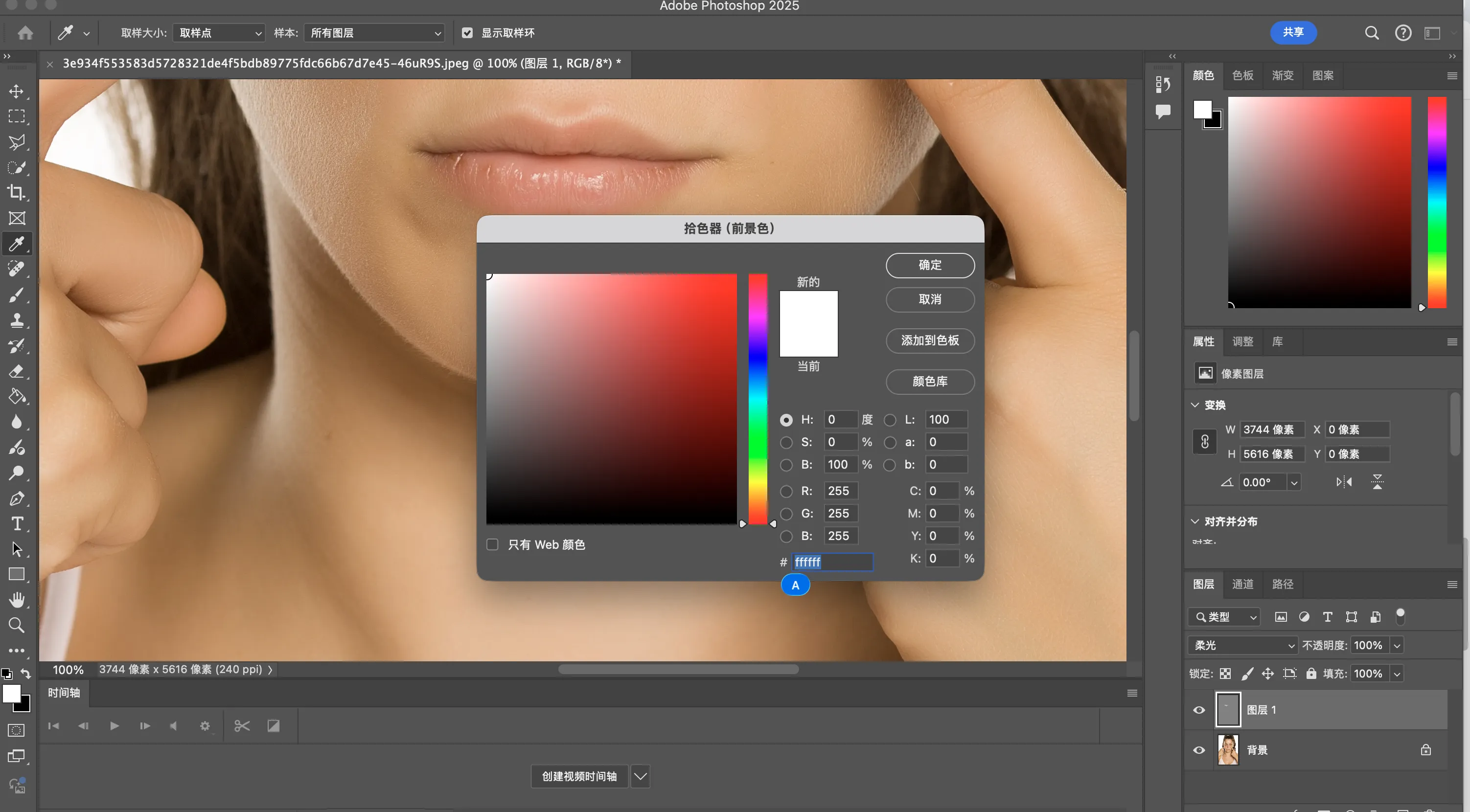Click the 确定 button
Viewport: 1470px width, 812px height.
coord(930,265)
